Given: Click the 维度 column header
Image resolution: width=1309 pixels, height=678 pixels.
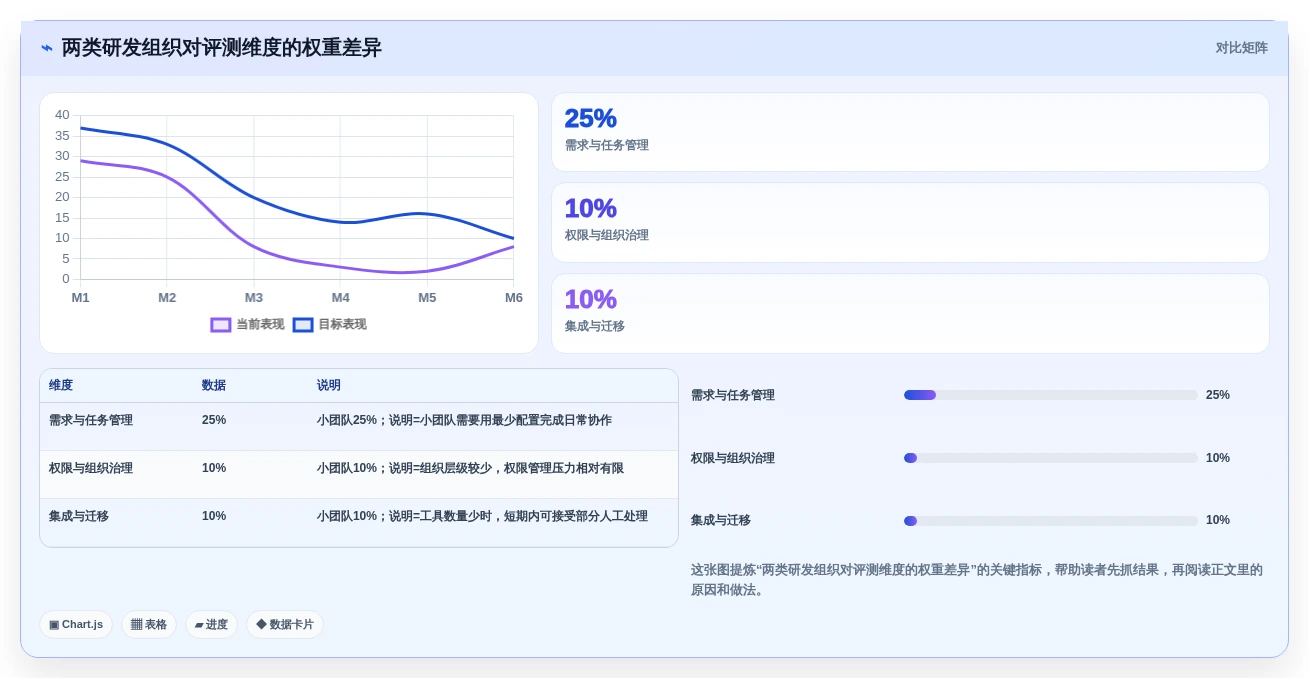Looking at the screenshot, I should coord(61,386).
